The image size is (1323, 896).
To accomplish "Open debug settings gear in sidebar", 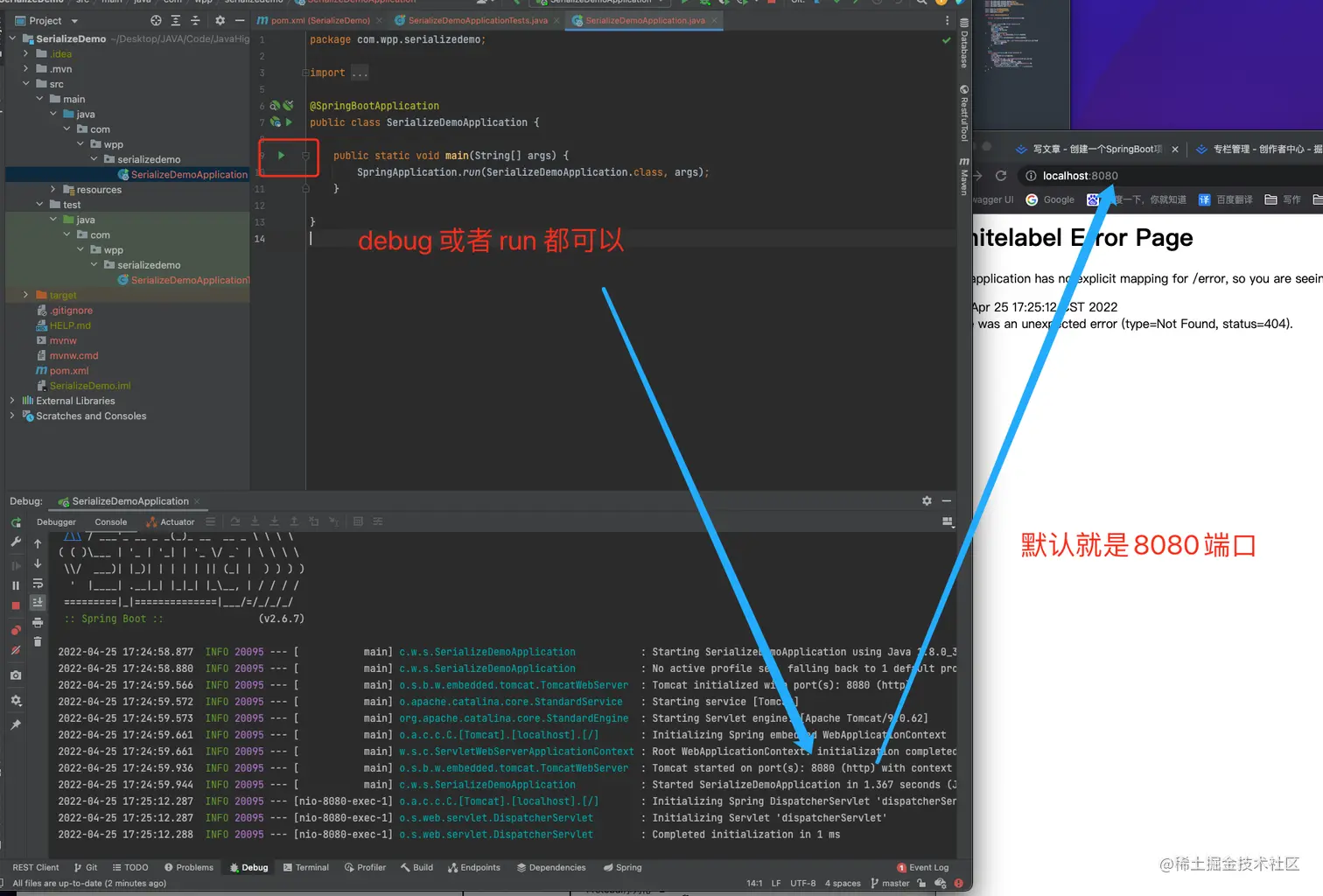I will [16, 701].
